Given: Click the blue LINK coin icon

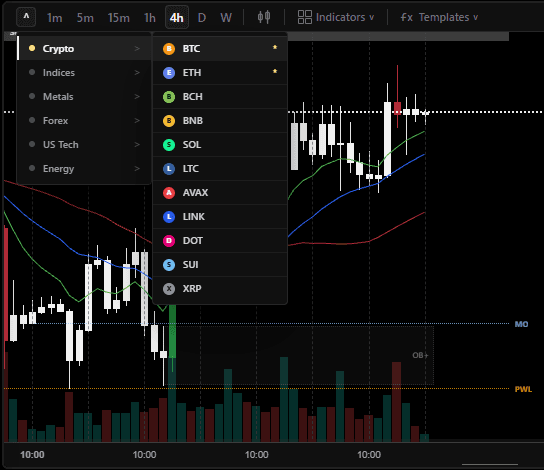Looking at the screenshot, I should click(x=169, y=217).
